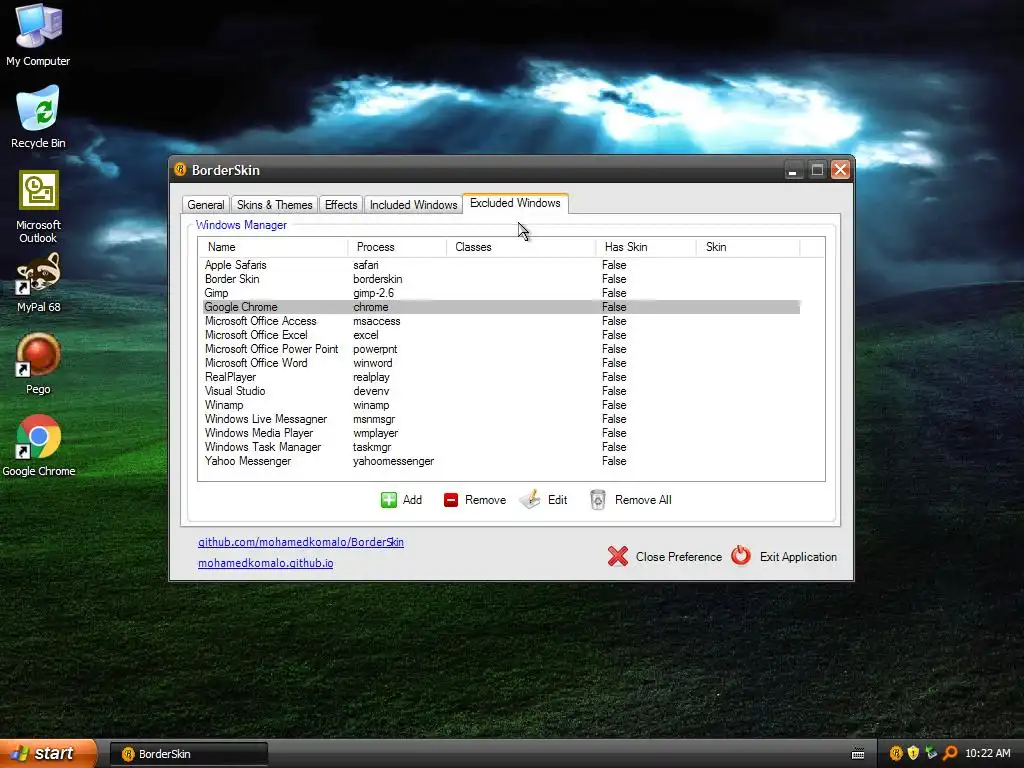1024x768 pixels.
Task: Select the Microsoft Office Access row
Action: coord(502,321)
